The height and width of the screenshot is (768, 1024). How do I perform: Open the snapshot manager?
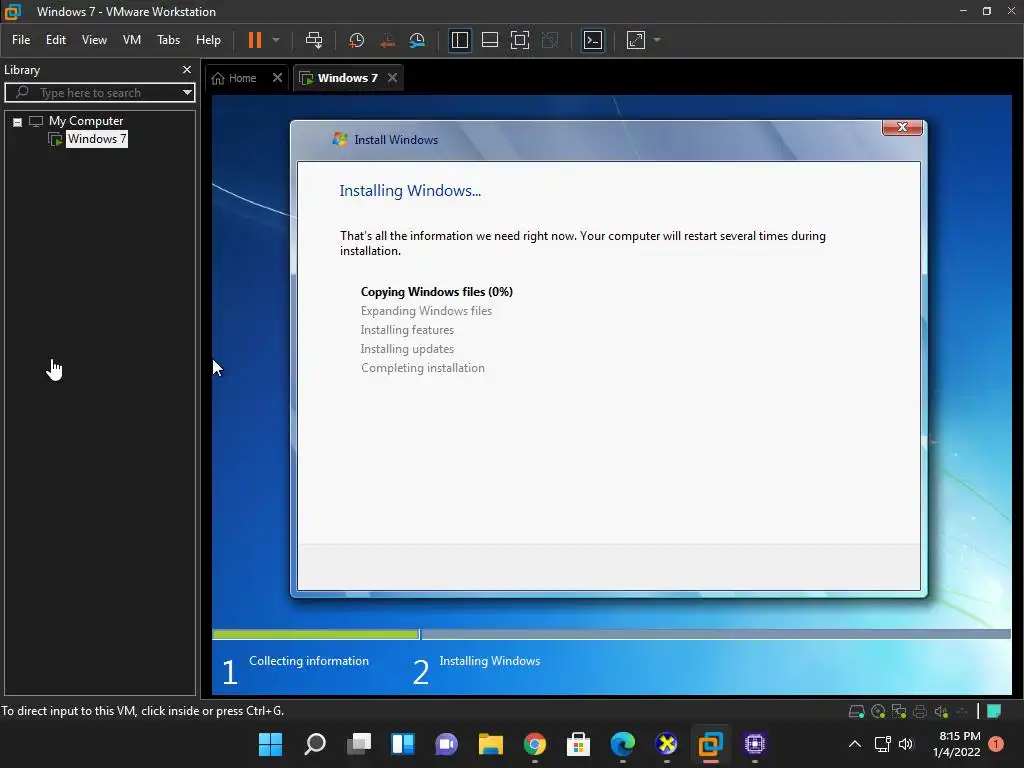click(x=417, y=40)
